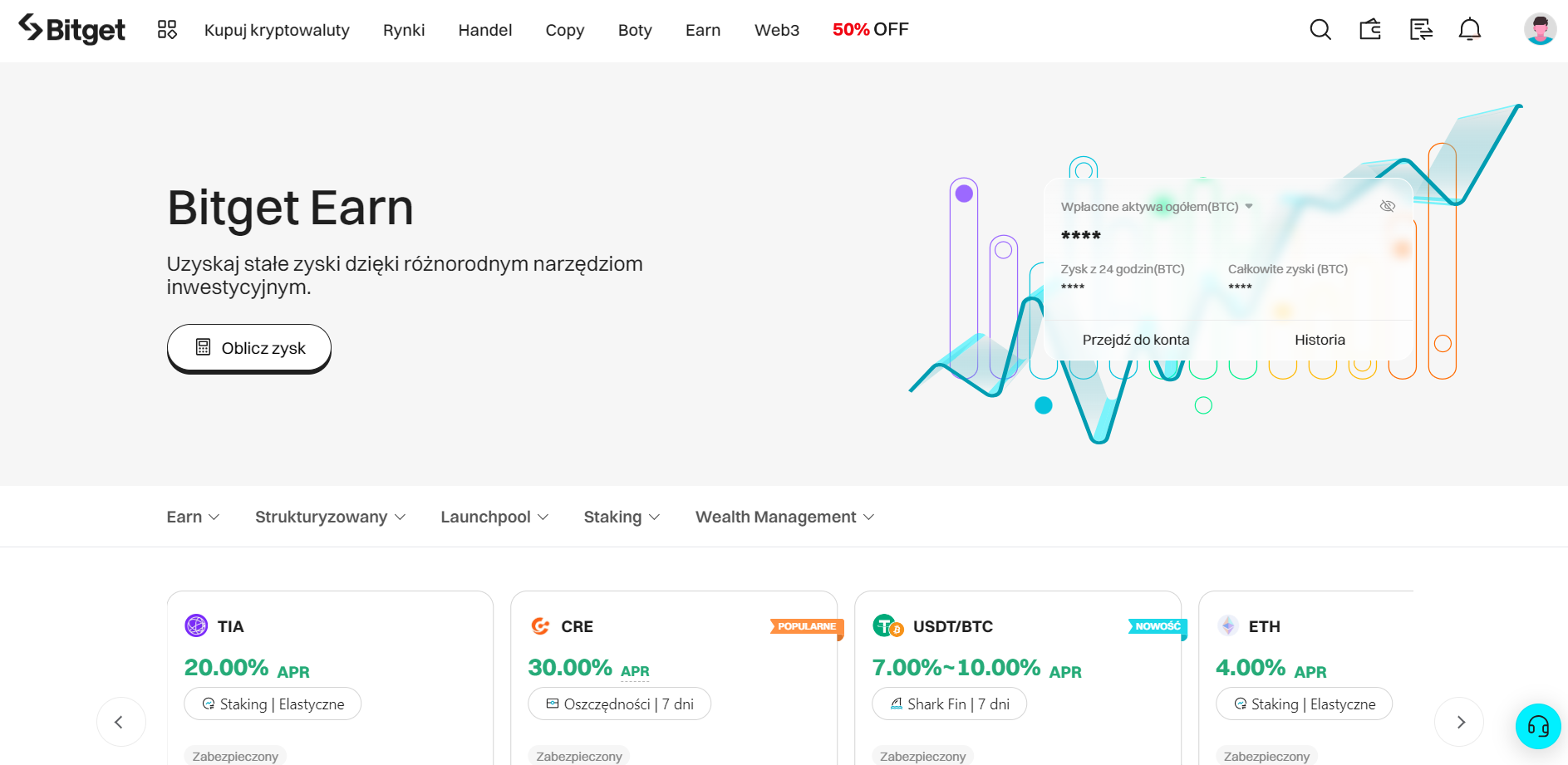Image resolution: width=1568 pixels, height=765 pixels.
Task: Expand the Wealth Management dropdown
Action: point(784,517)
